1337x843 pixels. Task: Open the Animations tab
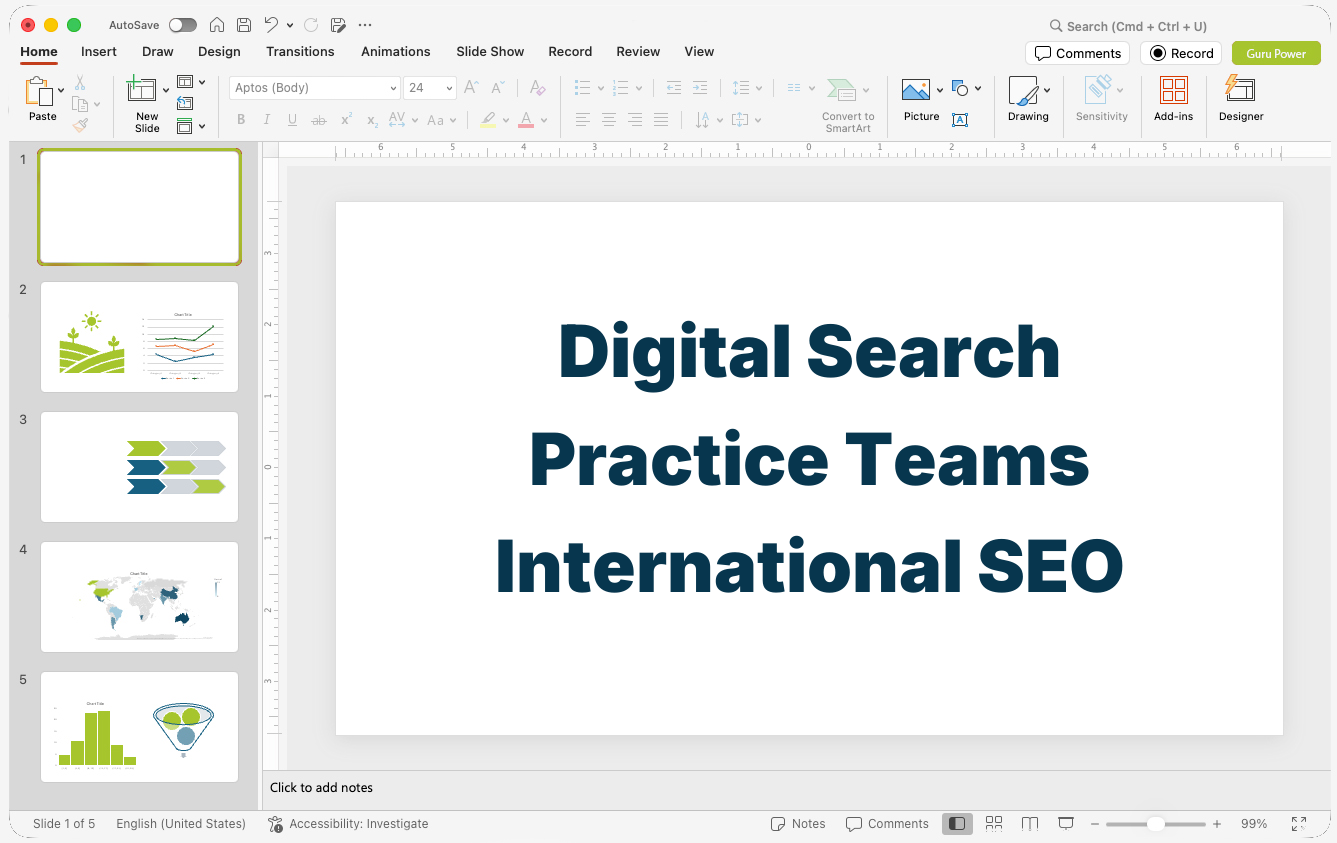tap(396, 51)
